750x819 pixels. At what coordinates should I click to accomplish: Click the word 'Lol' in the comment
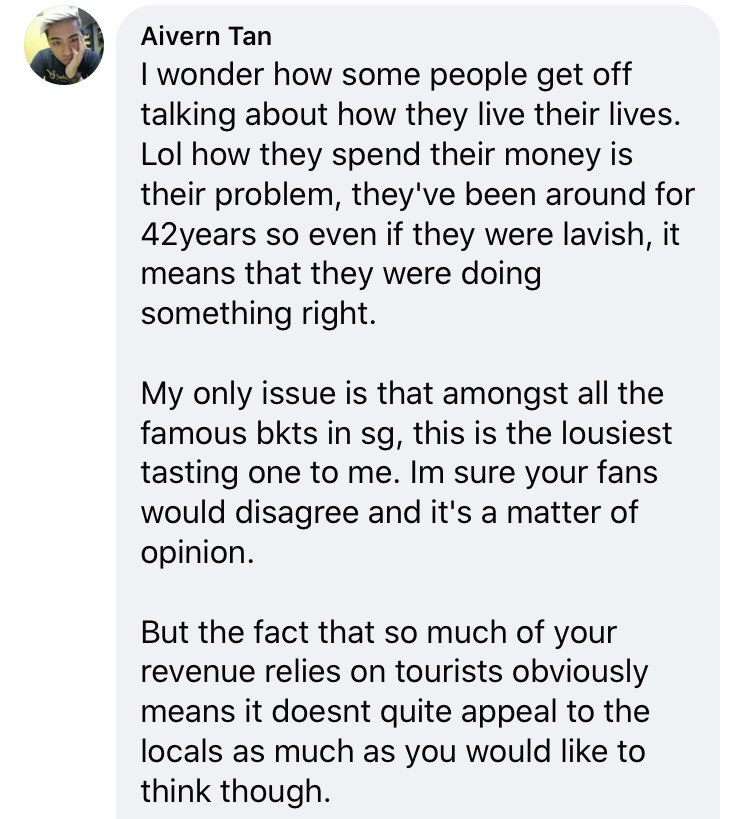[x=161, y=155]
